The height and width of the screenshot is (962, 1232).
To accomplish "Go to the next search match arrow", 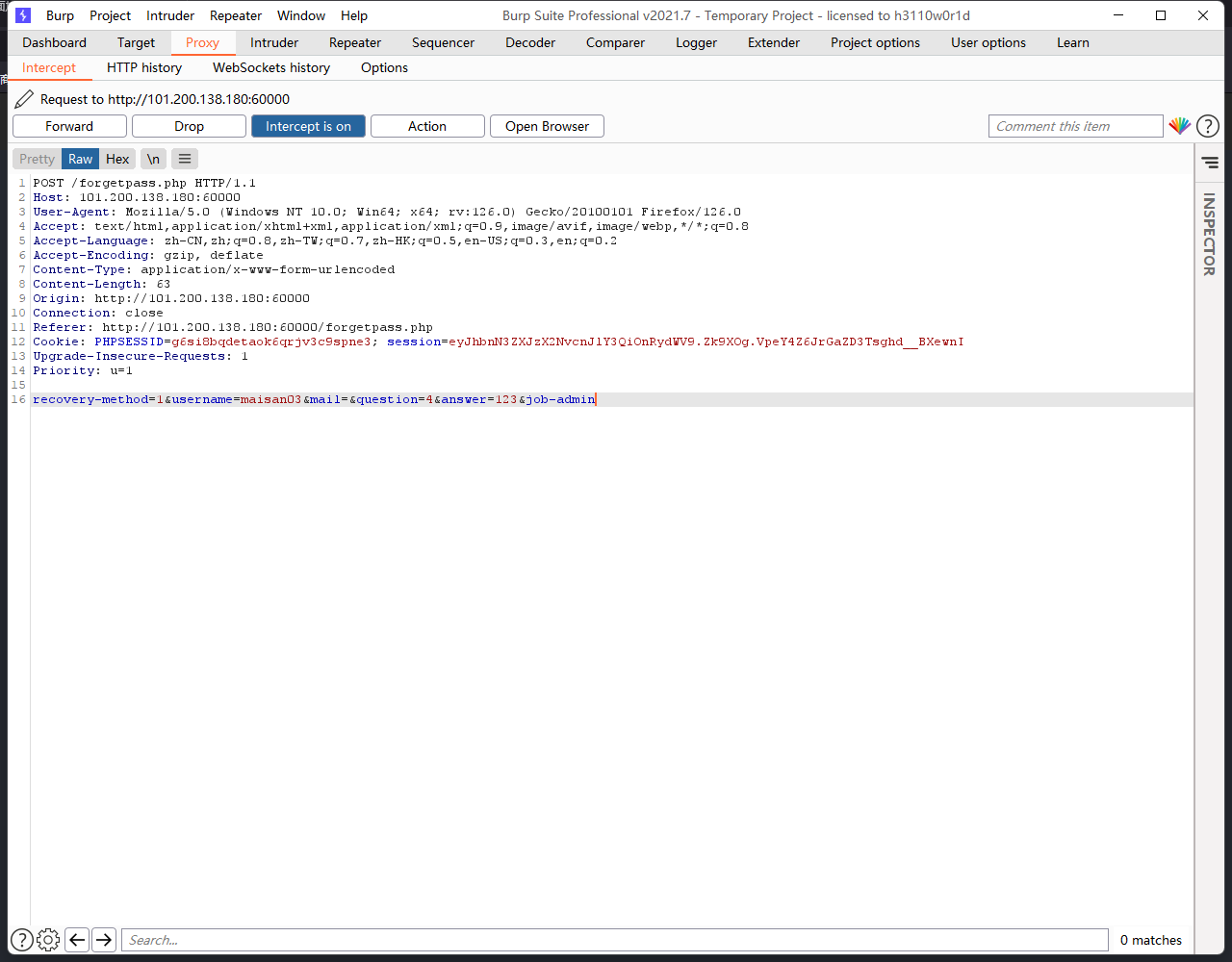I will click(104, 940).
